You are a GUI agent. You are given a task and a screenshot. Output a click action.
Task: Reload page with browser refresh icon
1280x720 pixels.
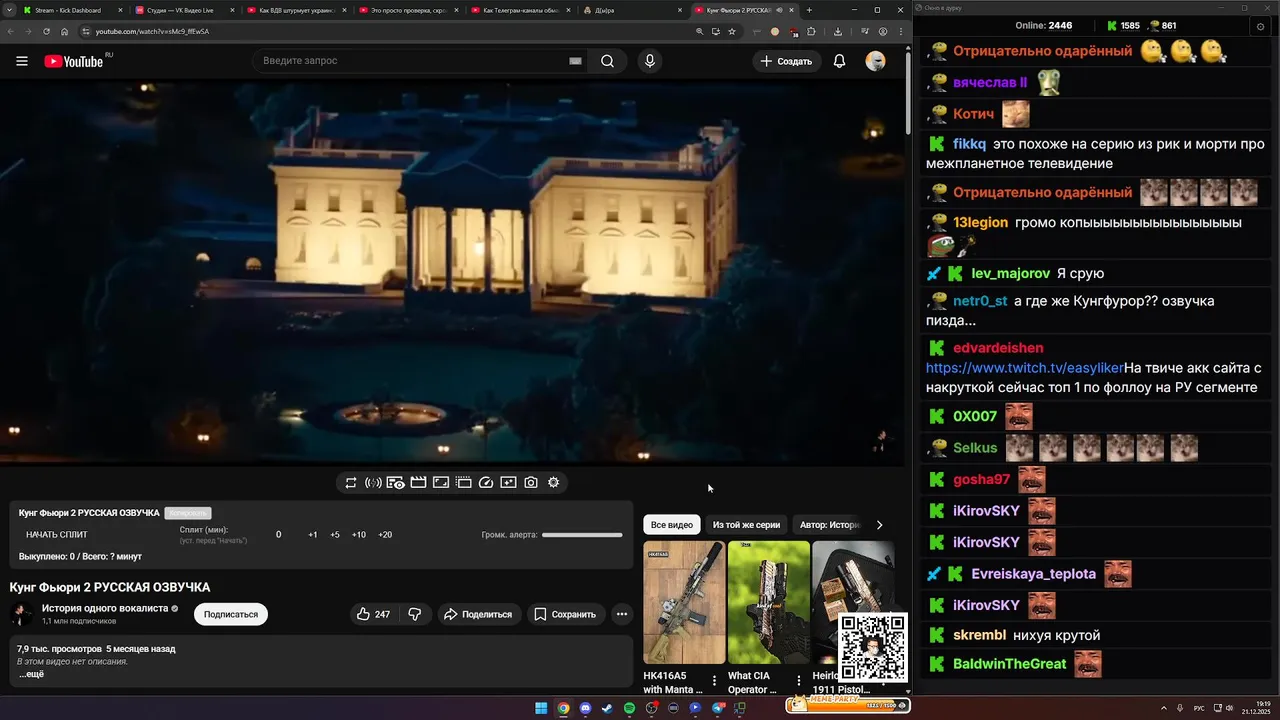(x=46, y=31)
